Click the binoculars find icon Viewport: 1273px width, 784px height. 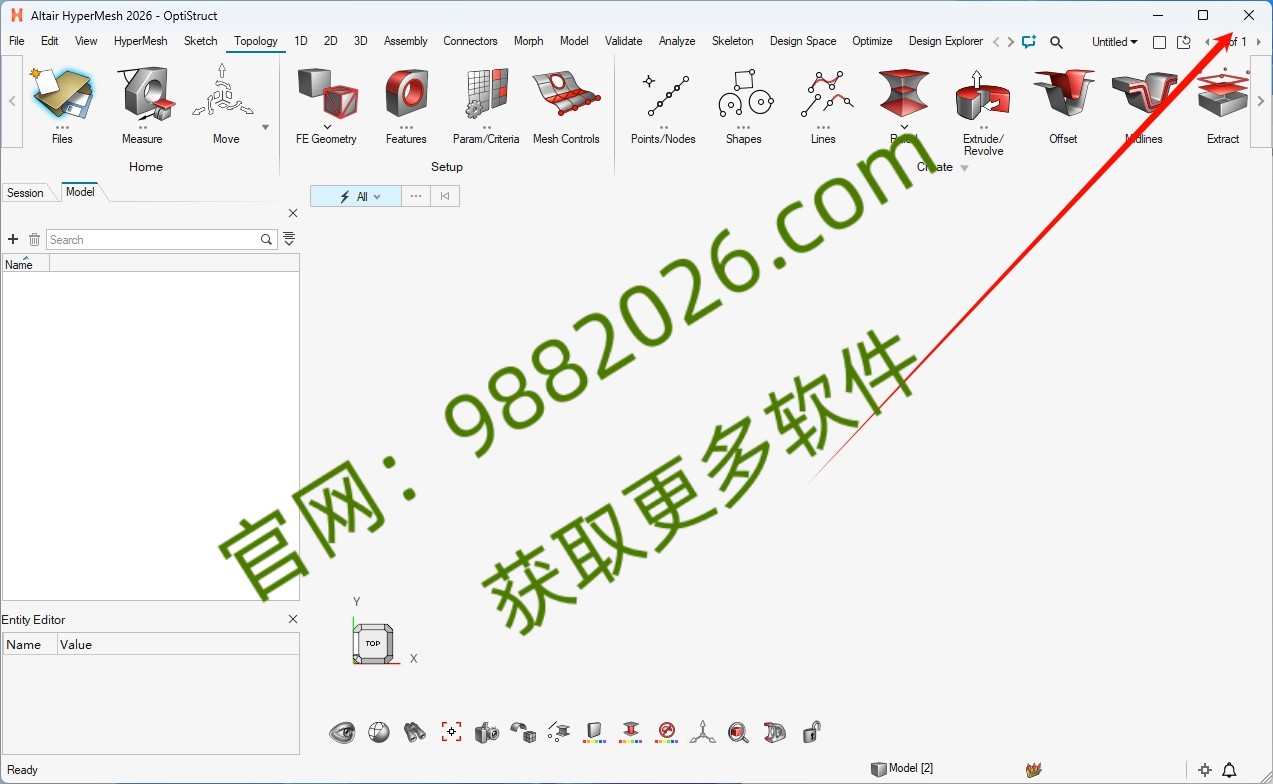point(415,732)
